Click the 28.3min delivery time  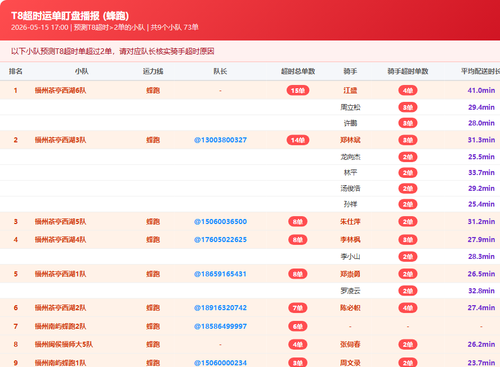tap(481, 257)
